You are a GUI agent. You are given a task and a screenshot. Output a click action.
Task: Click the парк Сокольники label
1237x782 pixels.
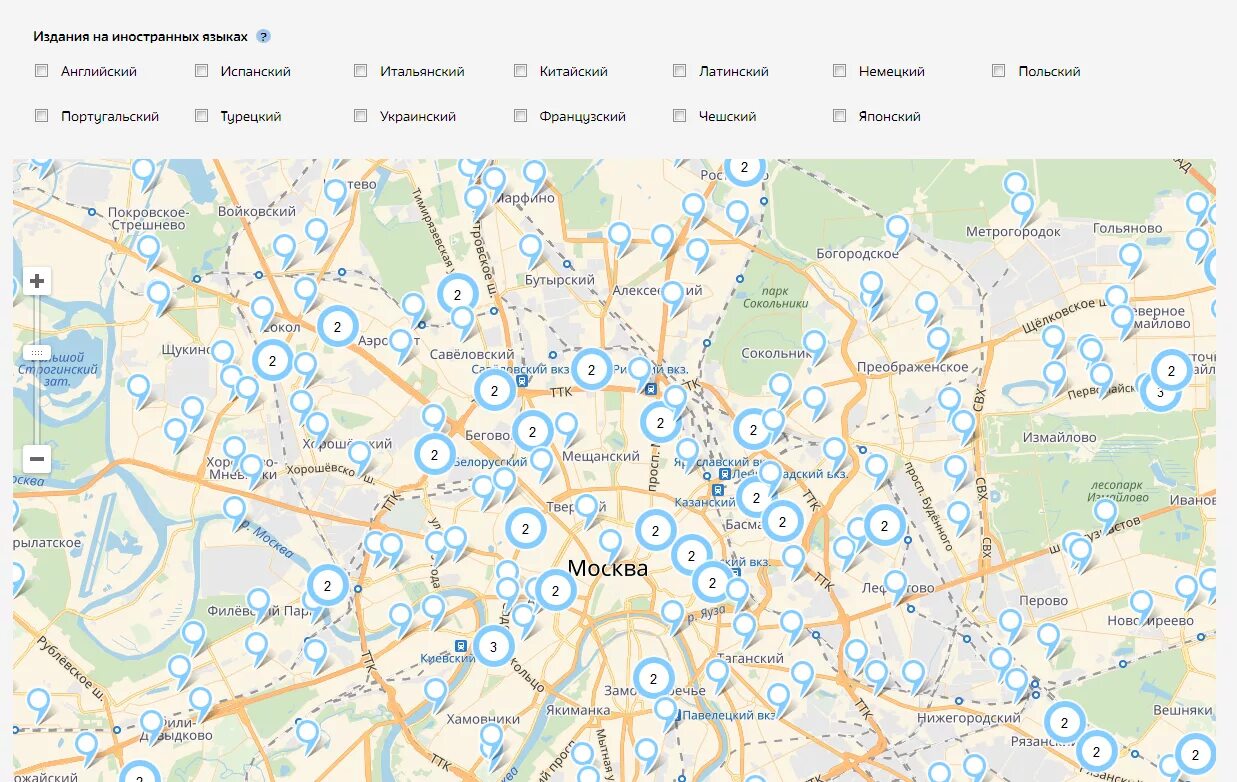[x=775, y=297]
